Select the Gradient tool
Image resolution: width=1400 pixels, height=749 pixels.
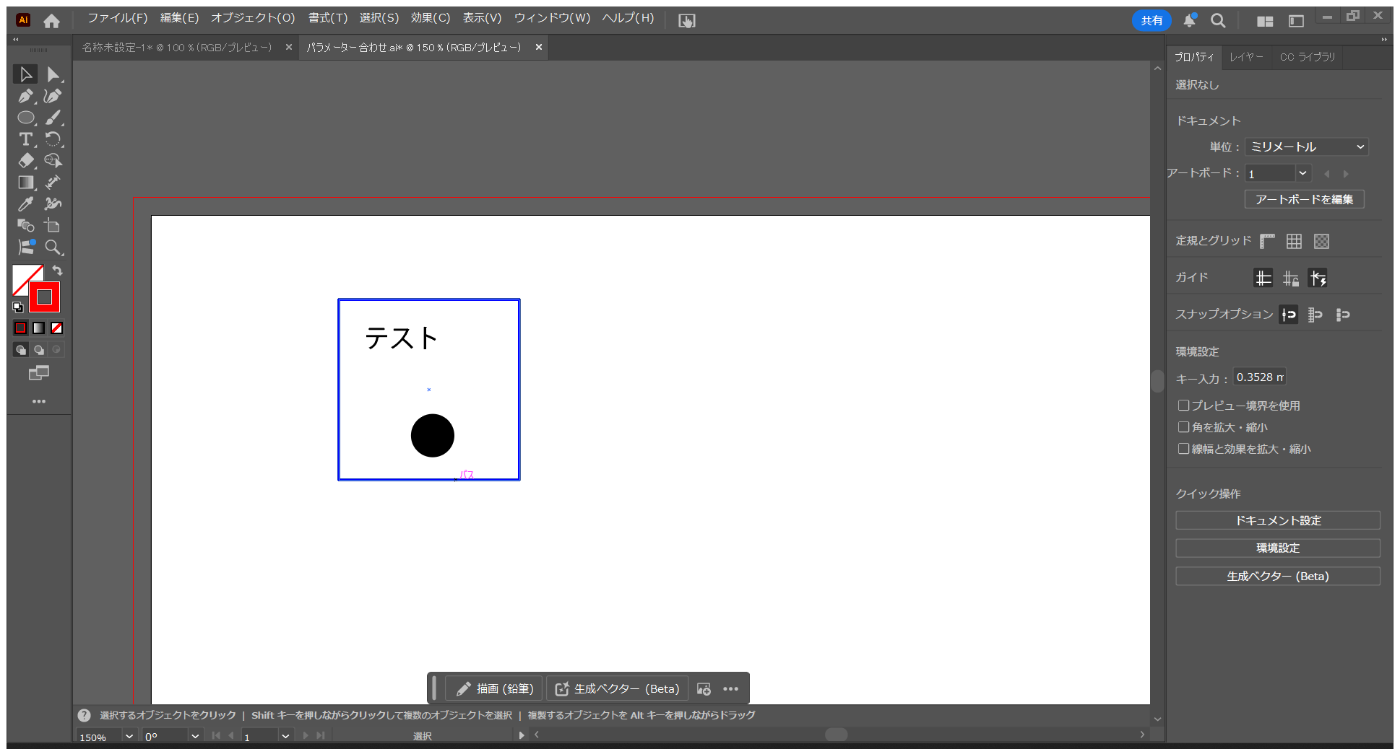point(26,182)
